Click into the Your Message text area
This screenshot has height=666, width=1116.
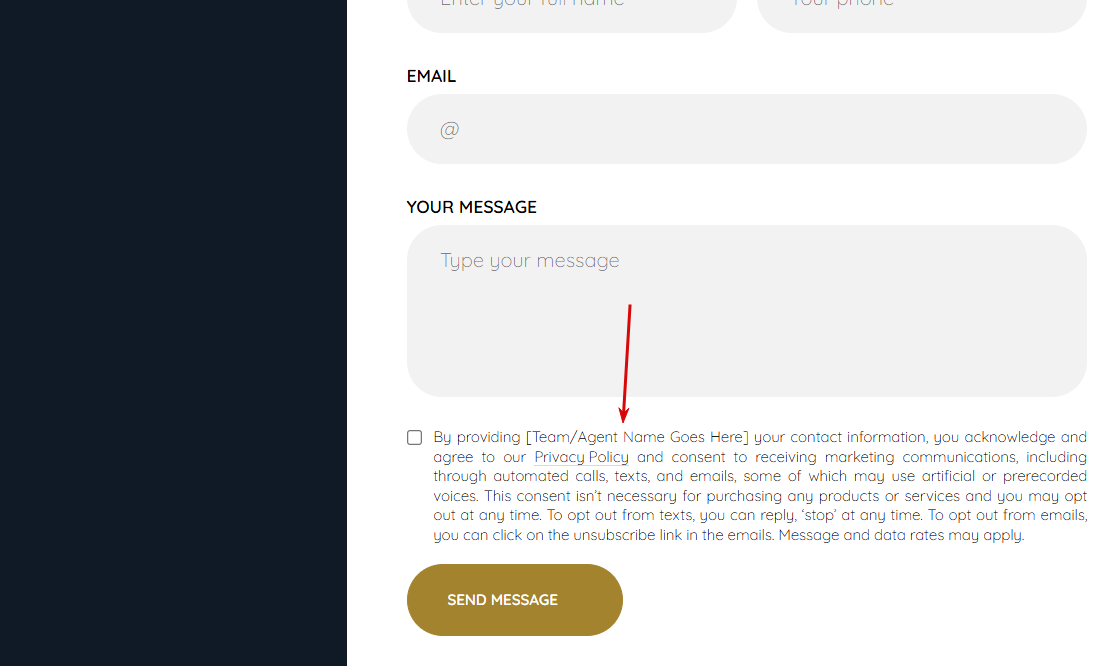click(x=747, y=311)
